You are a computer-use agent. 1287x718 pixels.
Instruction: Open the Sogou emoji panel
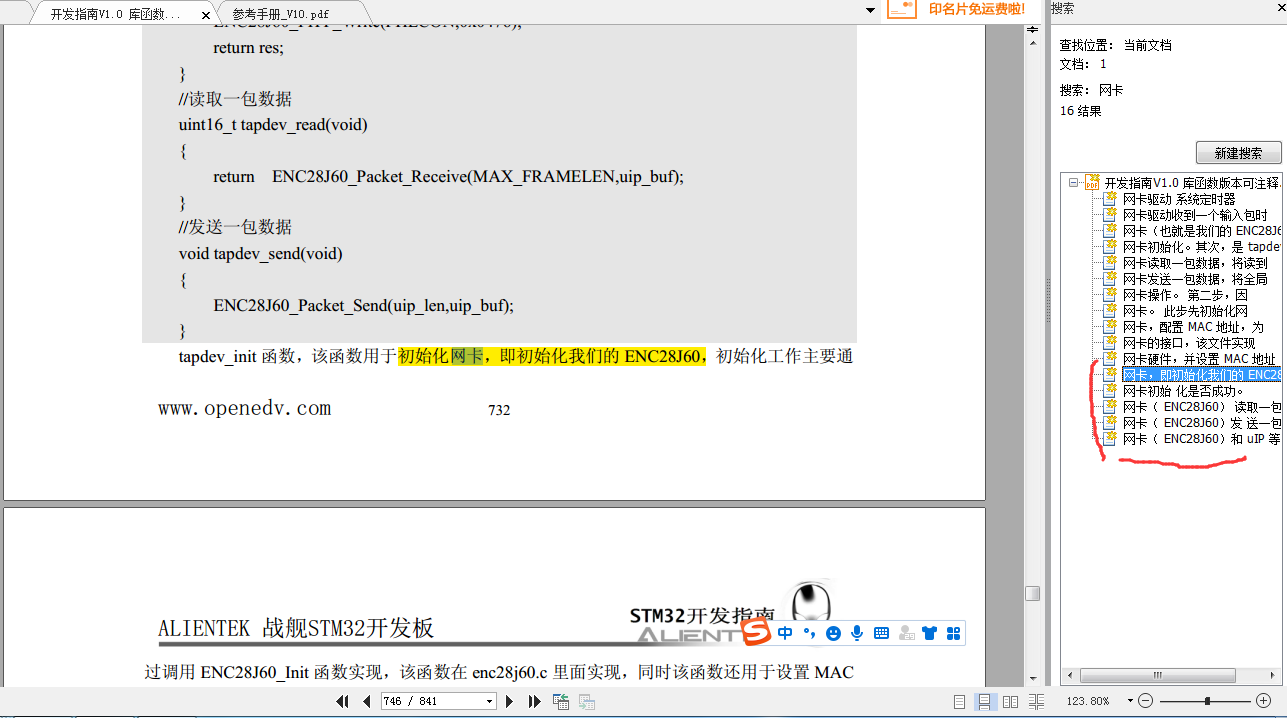coord(833,633)
